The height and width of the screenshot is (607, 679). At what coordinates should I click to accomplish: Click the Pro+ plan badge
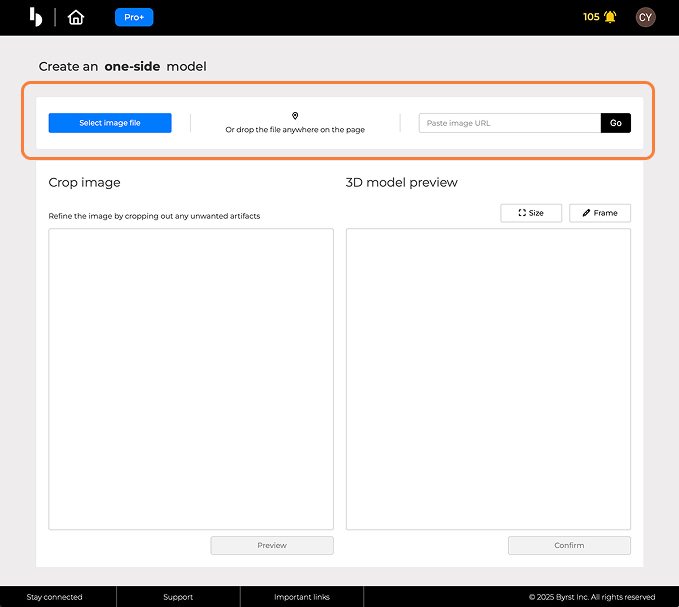tap(134, 17)
